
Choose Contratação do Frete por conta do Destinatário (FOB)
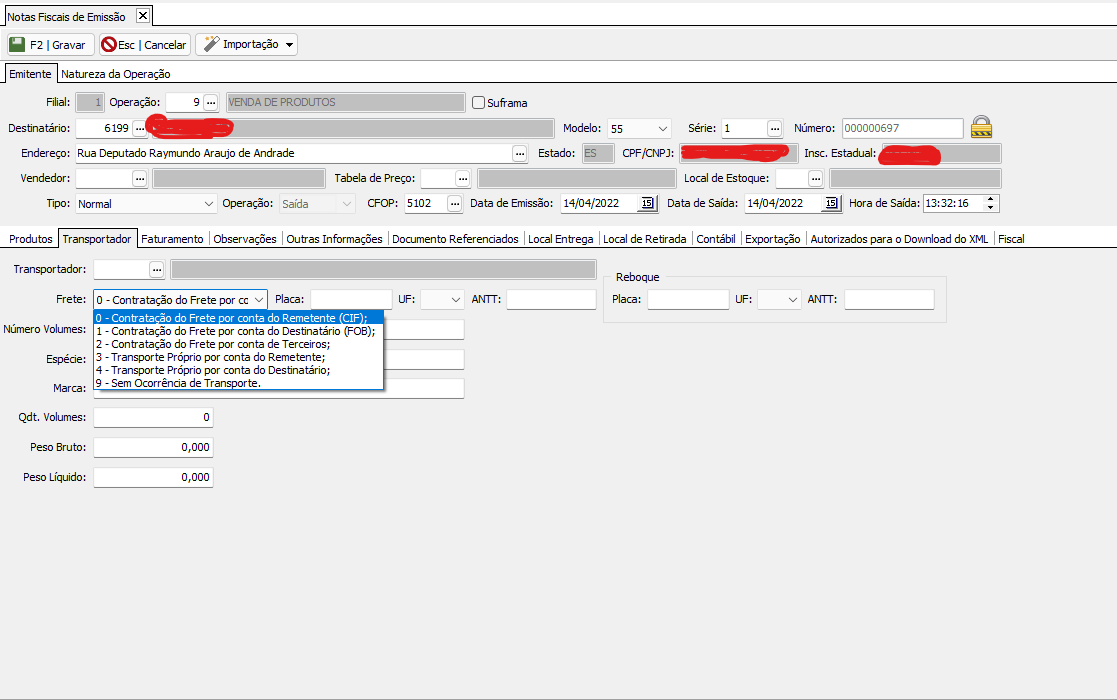pyautogui.click(x=235, y=331)
